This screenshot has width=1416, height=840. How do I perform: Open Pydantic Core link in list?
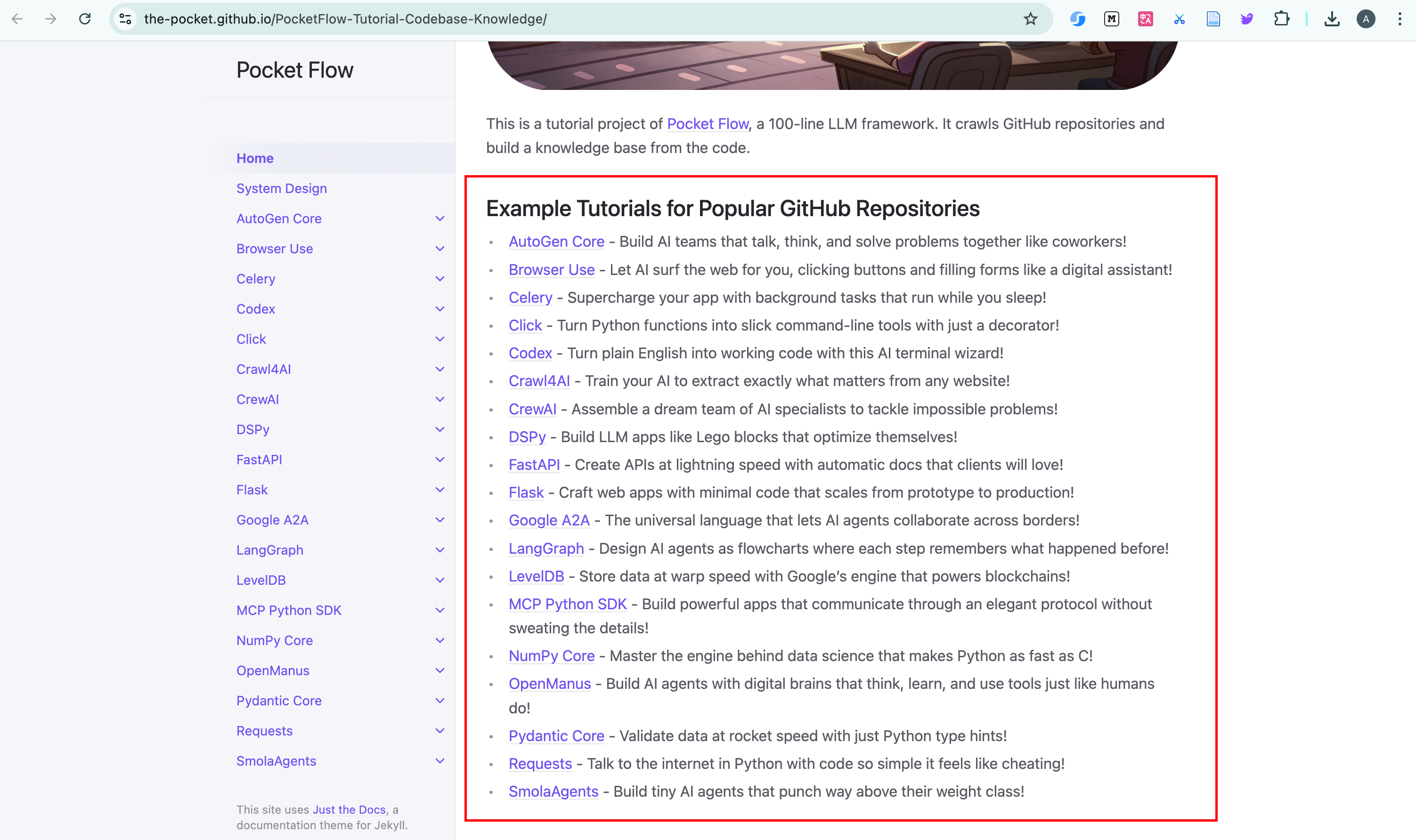[x=556, y=736]
